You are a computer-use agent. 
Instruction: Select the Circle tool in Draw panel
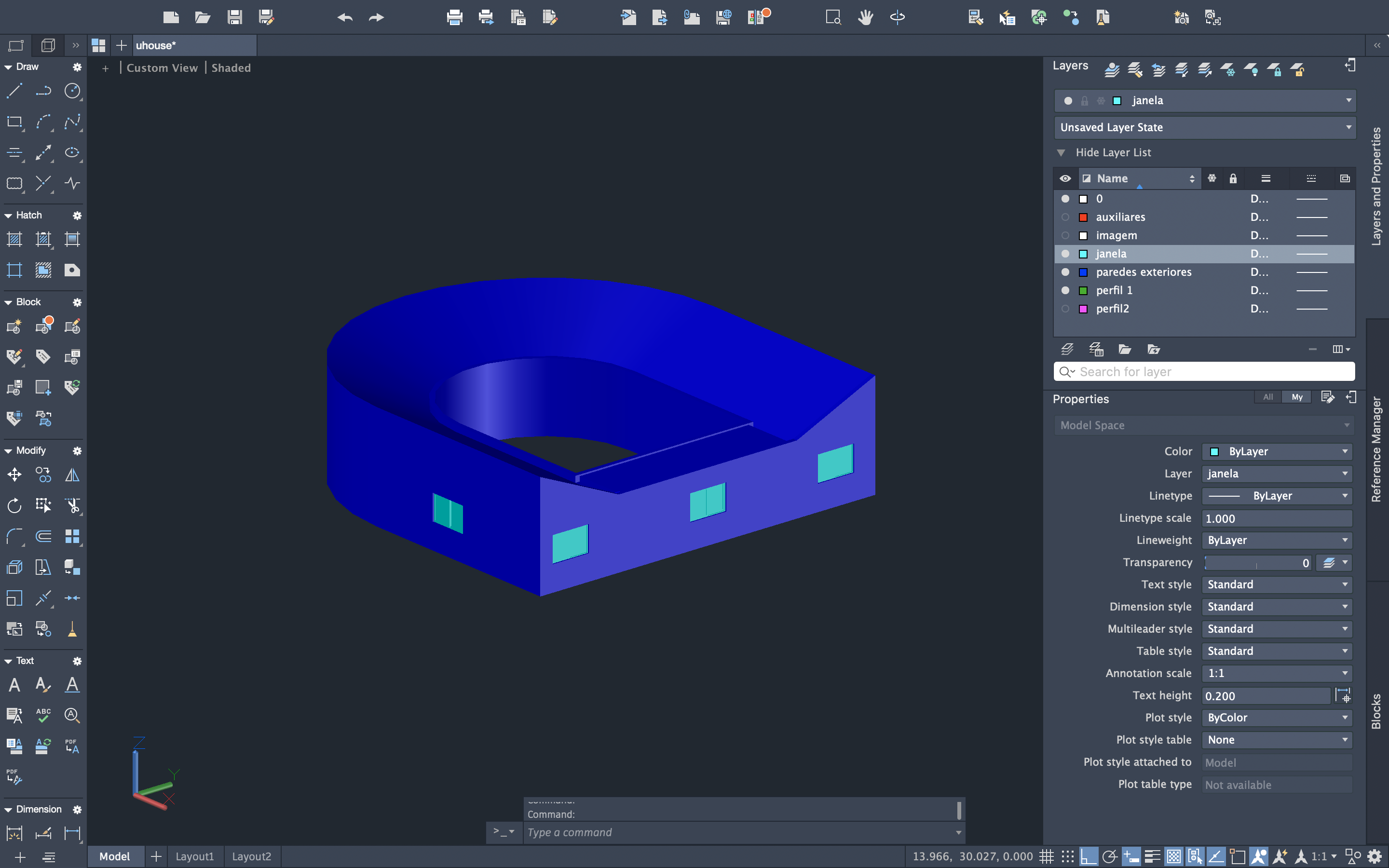point(72,91)
